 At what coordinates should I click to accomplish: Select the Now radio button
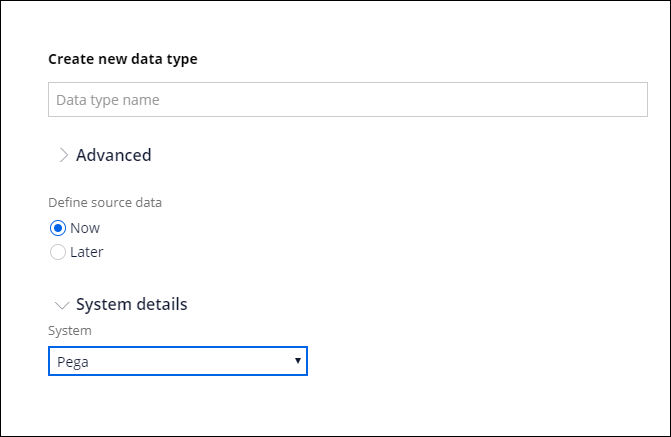click(x=58, y=228)
